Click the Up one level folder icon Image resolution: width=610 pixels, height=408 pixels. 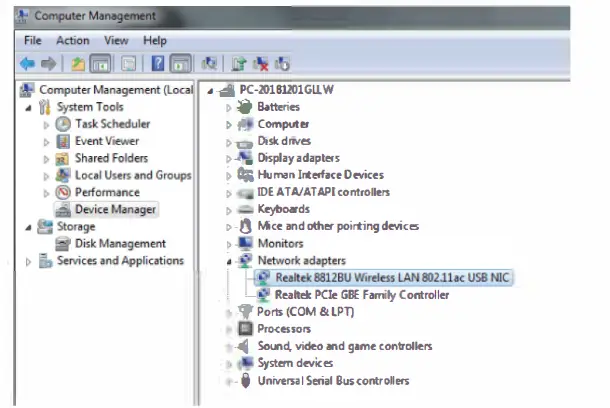point(78,63)
